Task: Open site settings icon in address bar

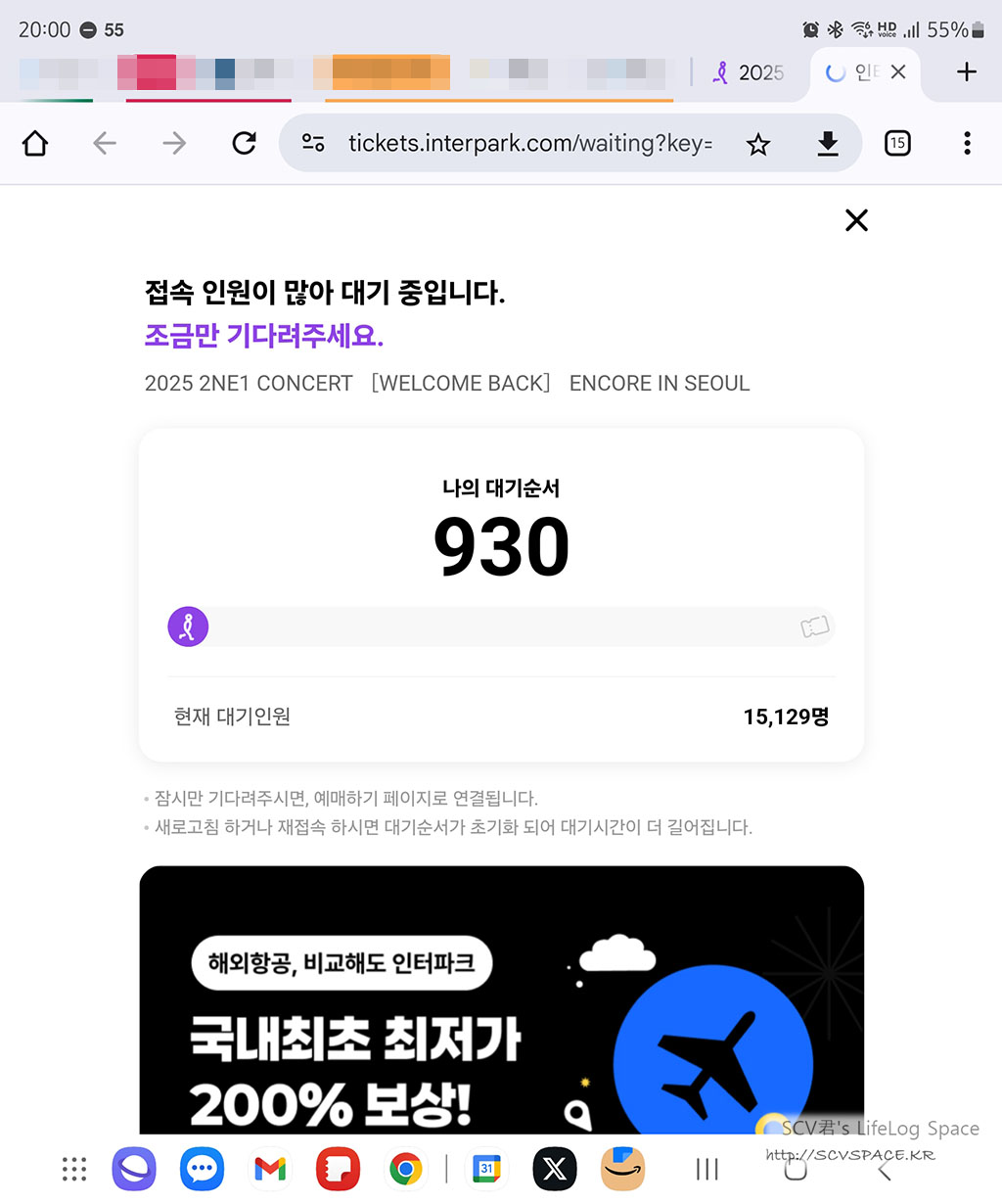Action: 313,144
